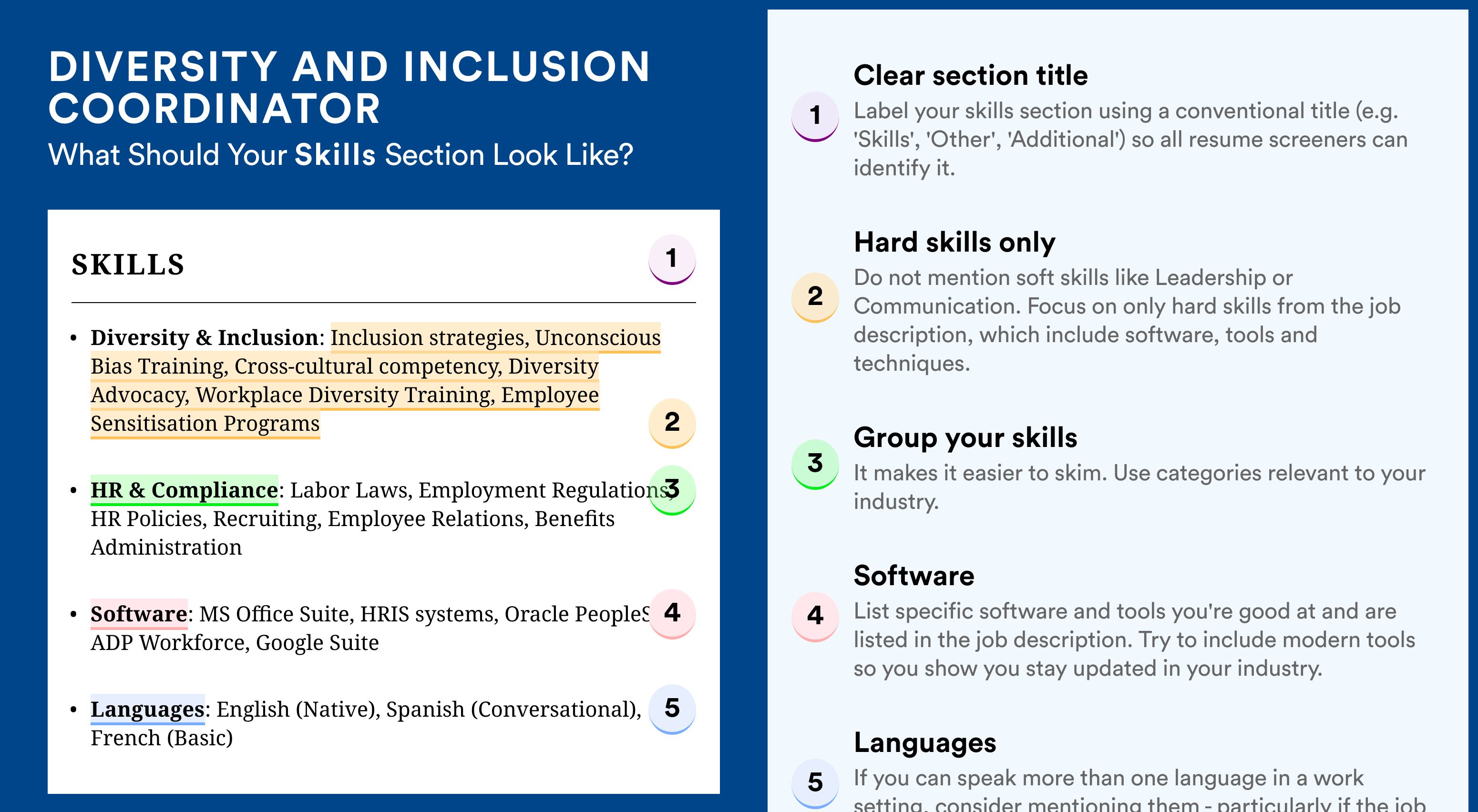Click the SKILLS section heading
Image resolution: width=1478 pixels, height=812 pixels.
tap(128, 265)
